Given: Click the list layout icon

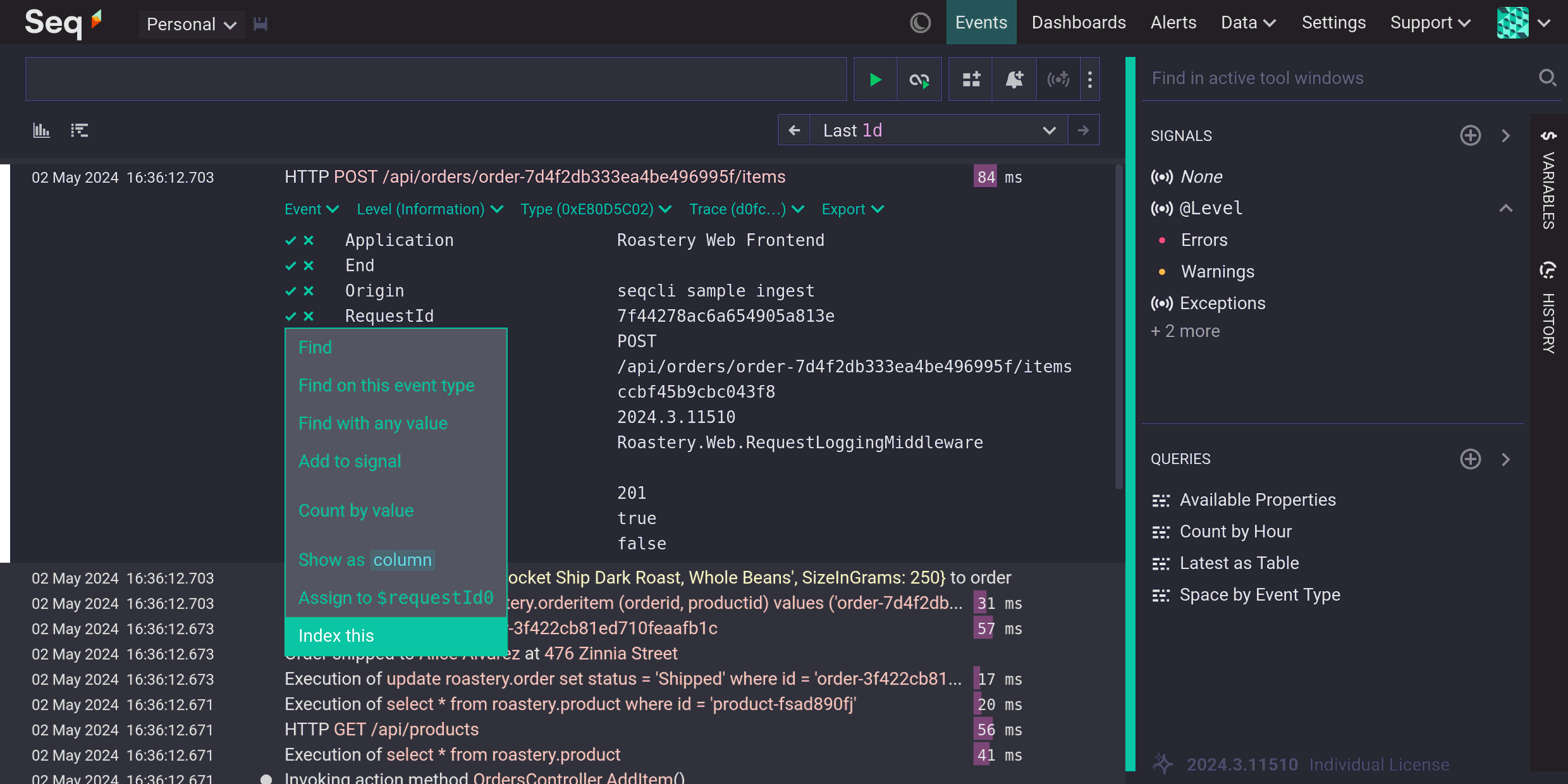Looking at the screenshot, I should click(80, 130).
